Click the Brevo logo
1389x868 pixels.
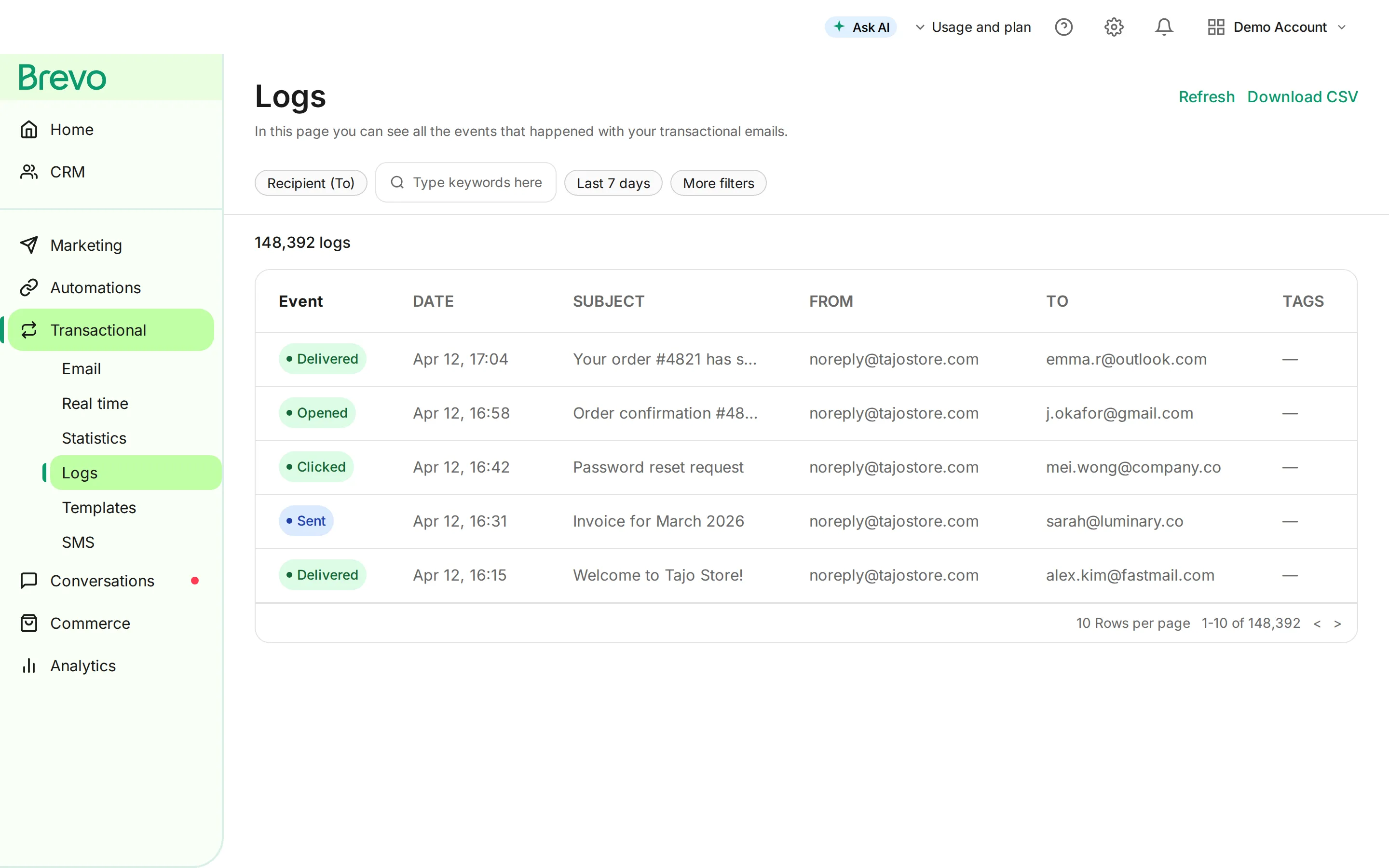click(63, 78)
